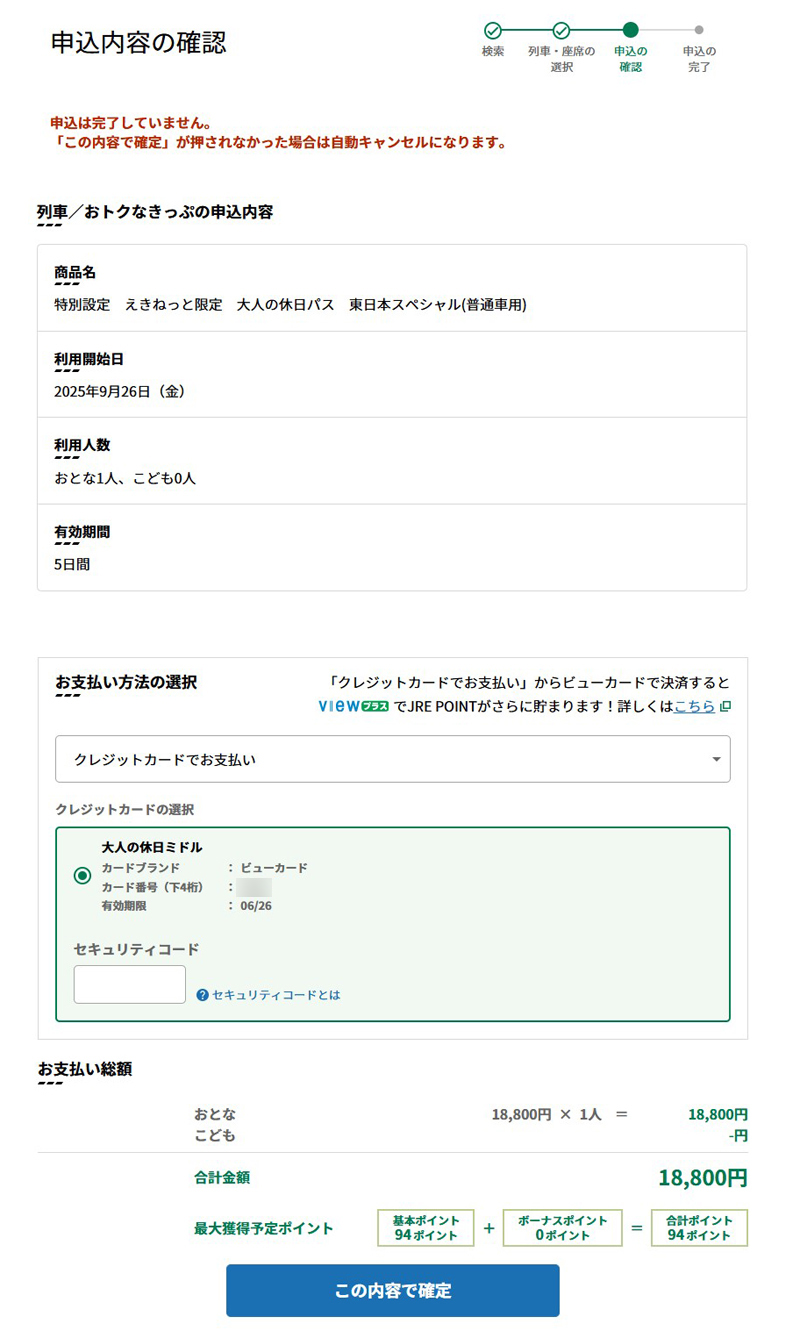Viewport: 800px width, 1331px height.
Task: Click the 検索 completed step checkmark icon
Action: [x=492, y=30]
